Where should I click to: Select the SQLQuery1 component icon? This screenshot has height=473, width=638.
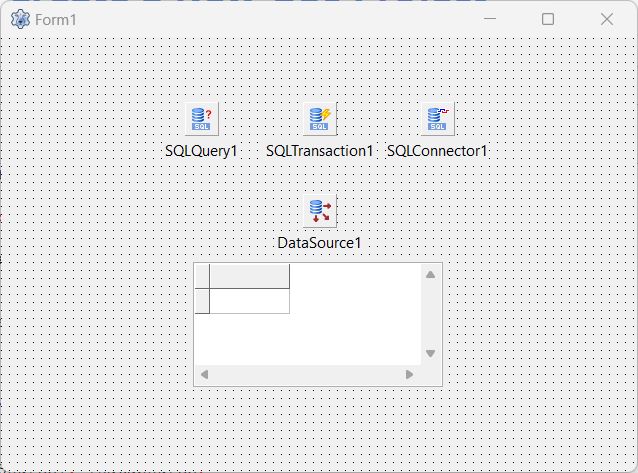[x=202, y=118]
